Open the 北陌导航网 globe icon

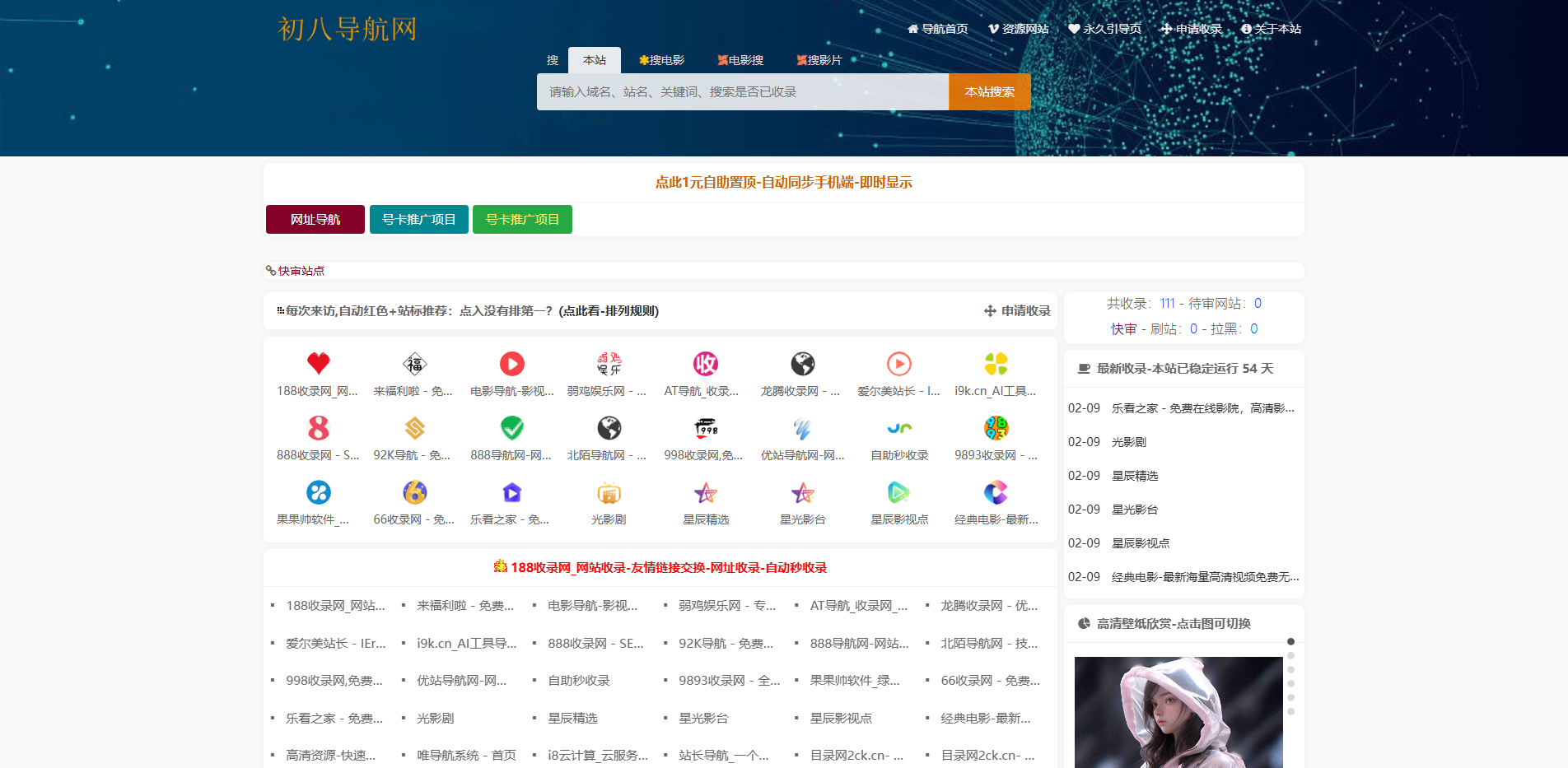point(609,427)
